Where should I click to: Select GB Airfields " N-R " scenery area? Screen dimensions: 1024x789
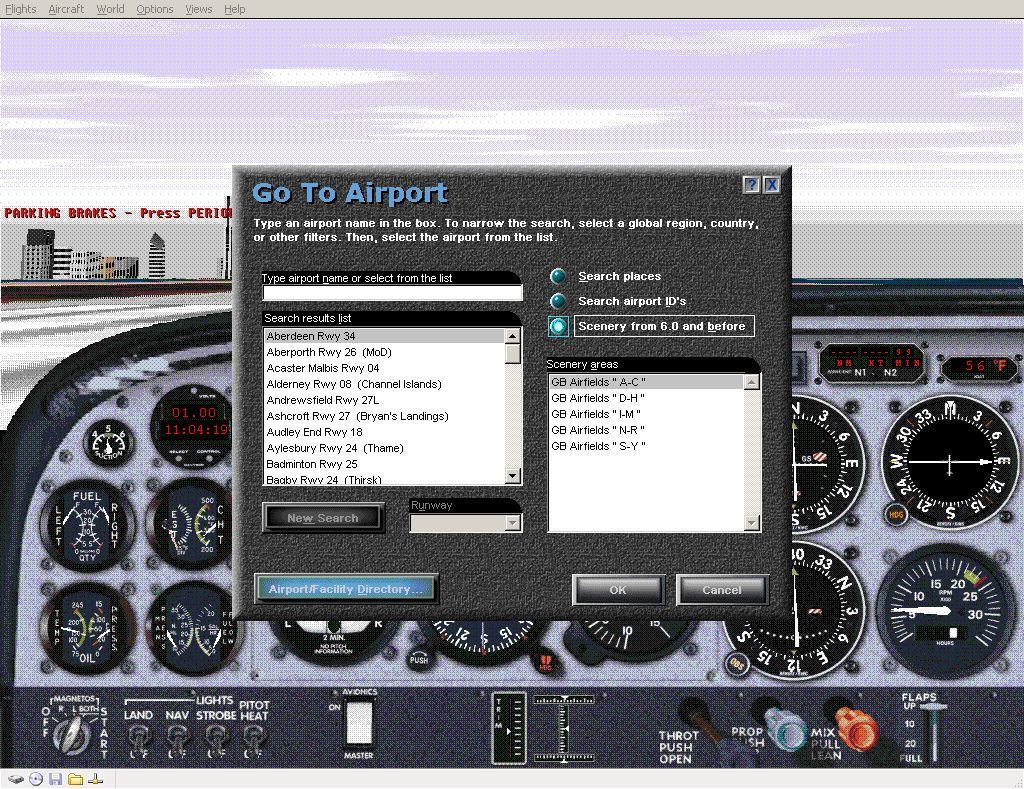point(647,430)
